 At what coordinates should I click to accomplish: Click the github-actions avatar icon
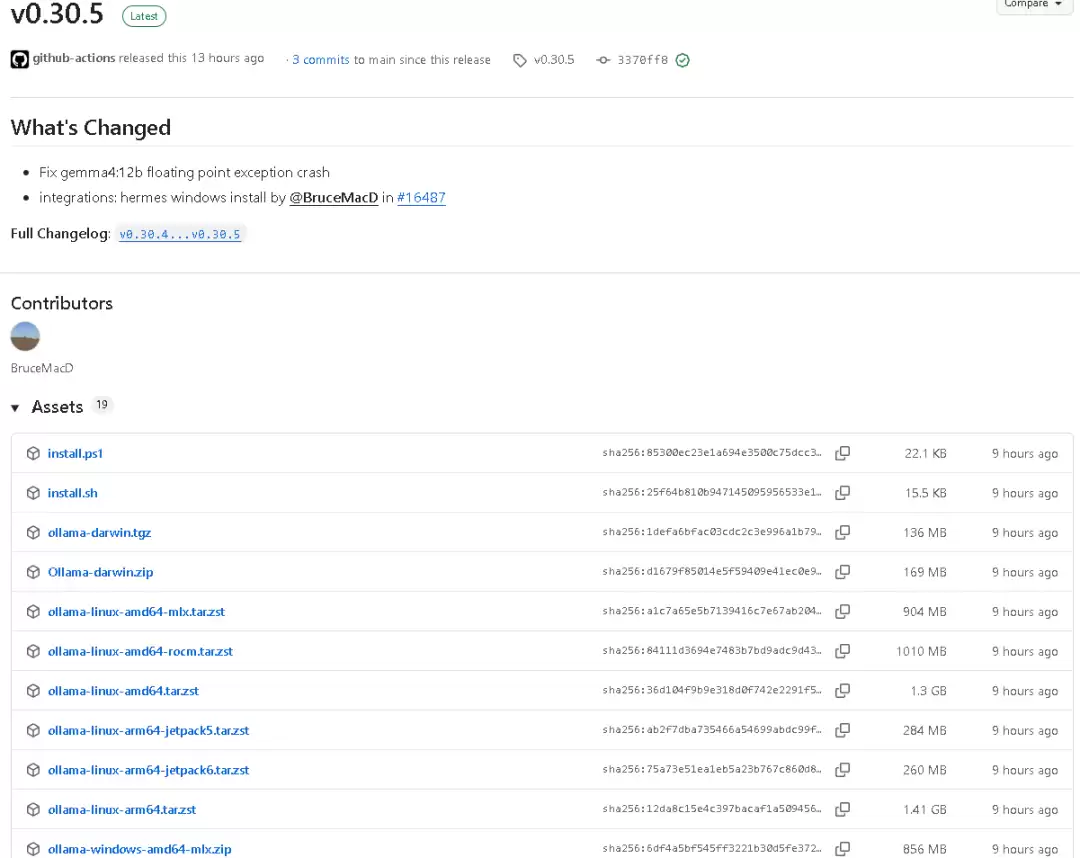[19, 59]
